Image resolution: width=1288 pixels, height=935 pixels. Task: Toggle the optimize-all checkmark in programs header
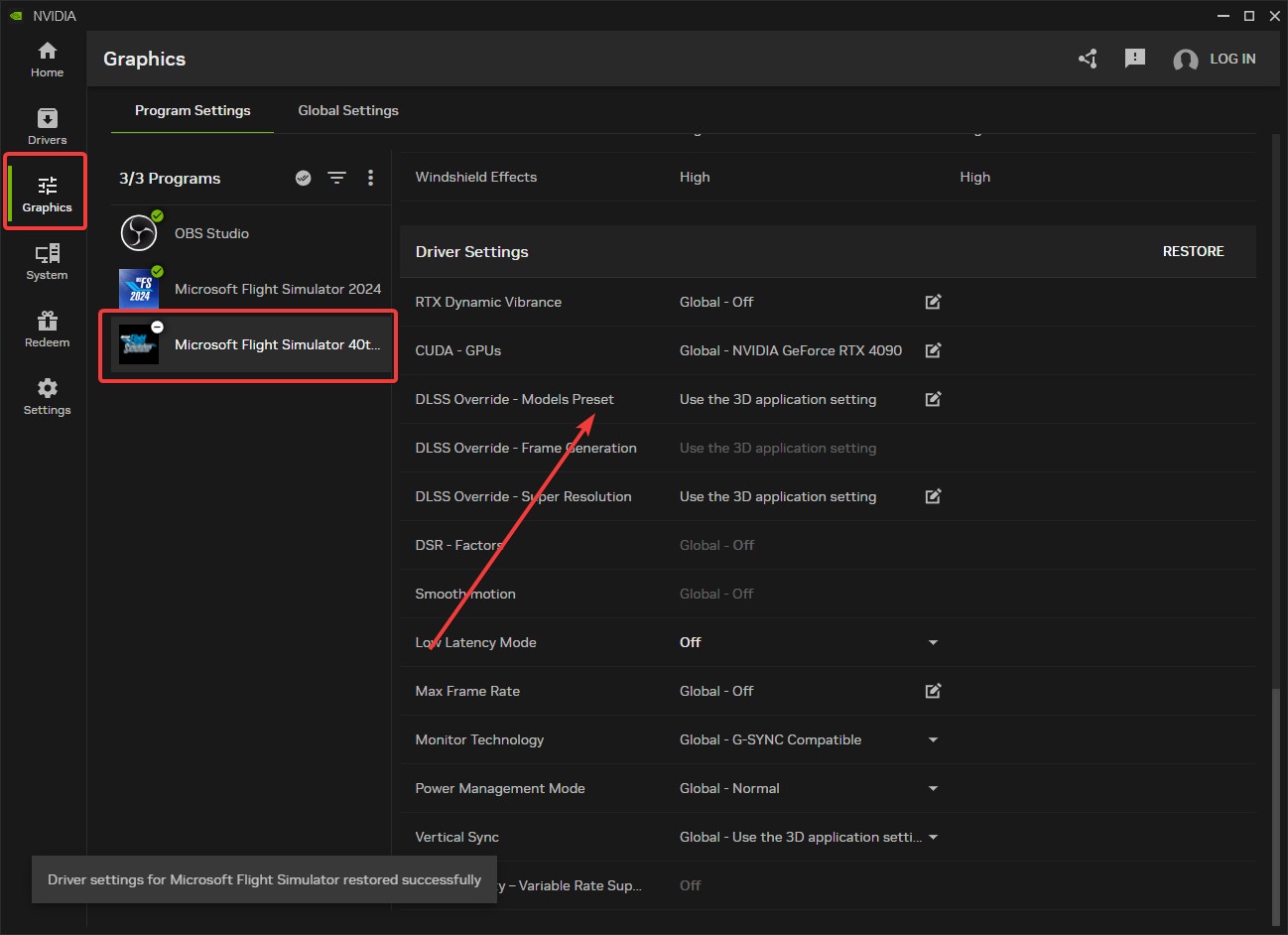click(x=304, y=178)
